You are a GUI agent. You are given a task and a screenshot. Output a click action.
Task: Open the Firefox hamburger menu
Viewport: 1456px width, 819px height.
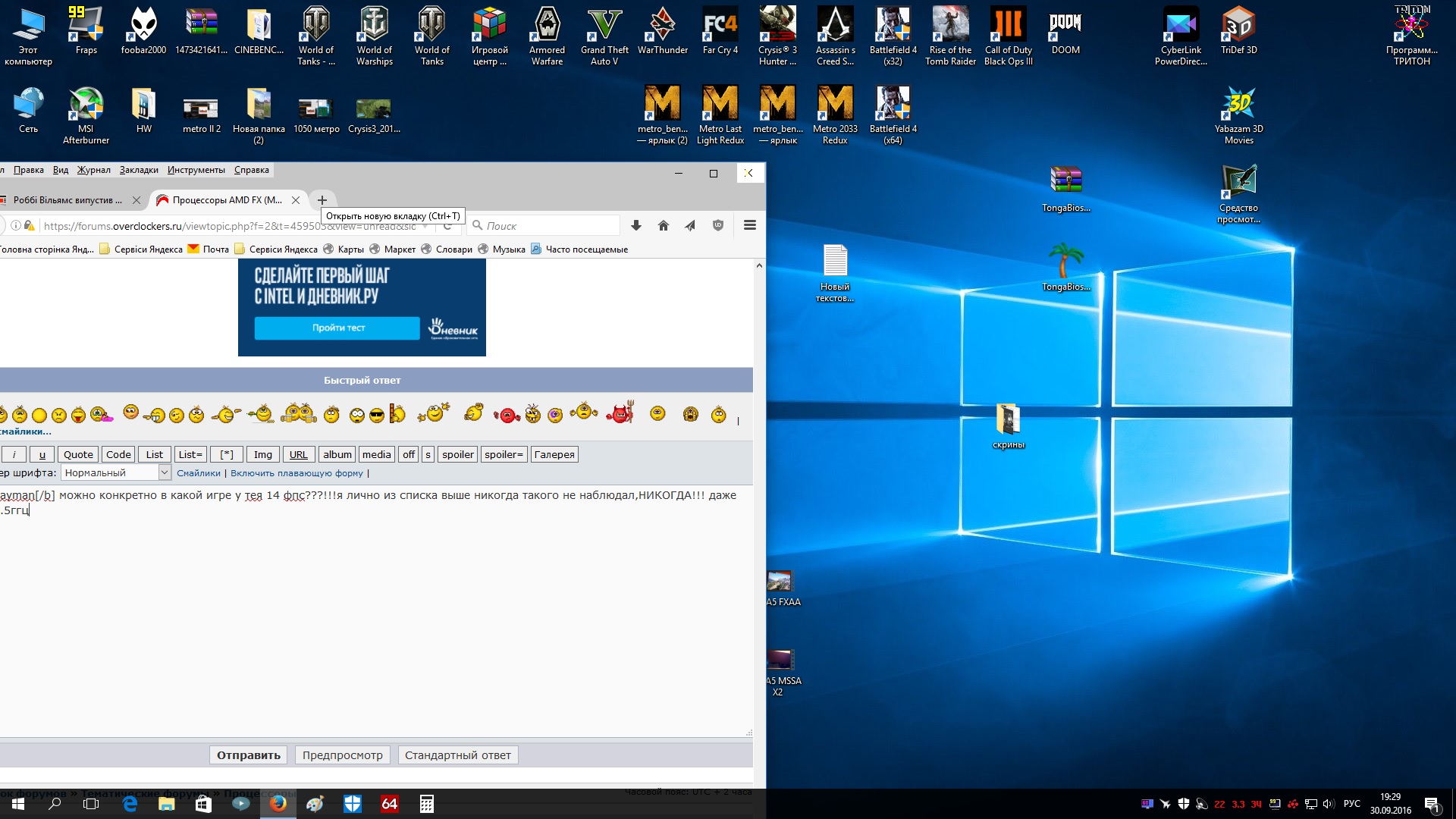point(749,225)
